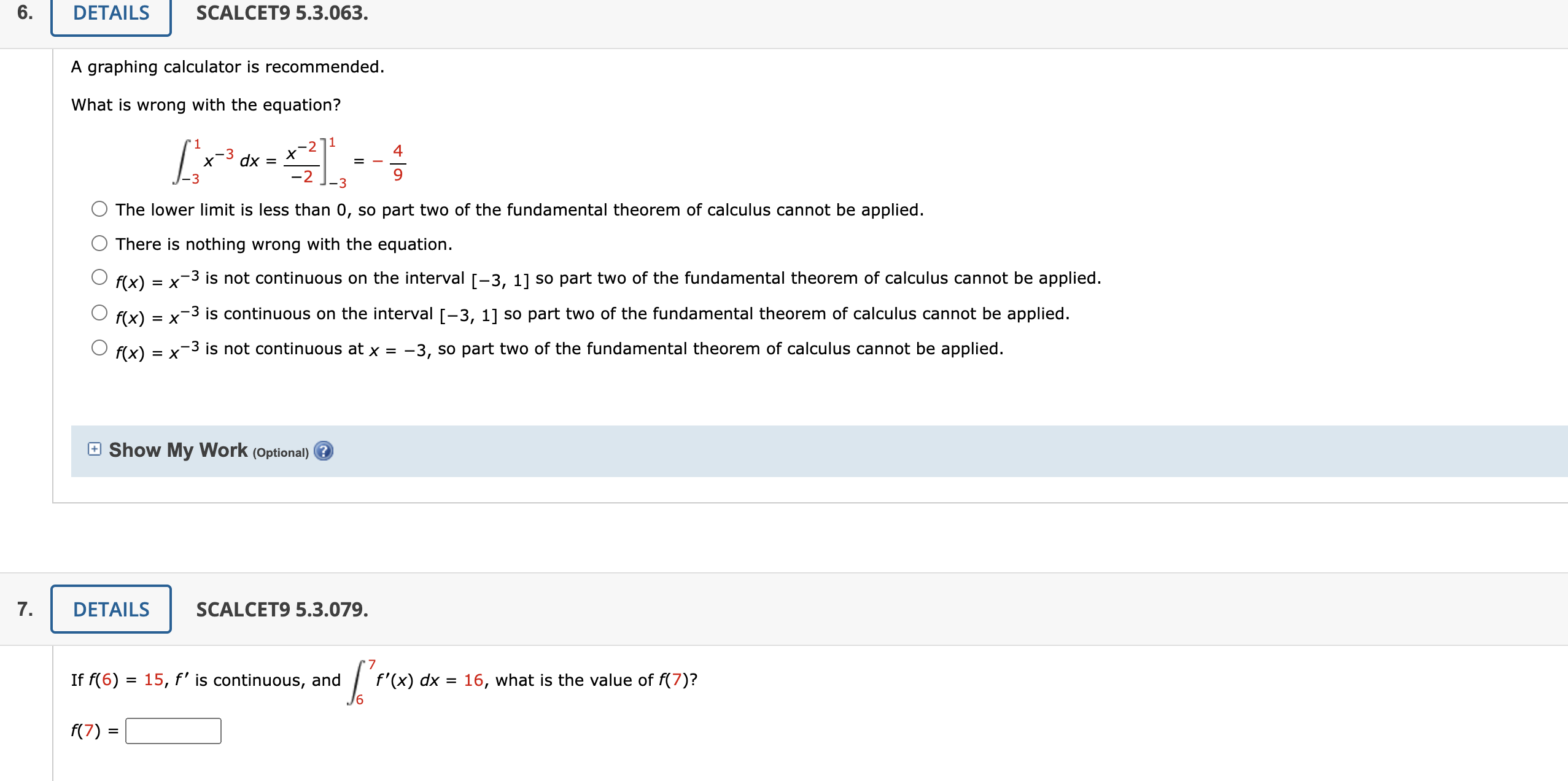Select 'The lower limit is less than 0' option
Viewport: 1568px width, 781px height.
click(x=99, y=209)
